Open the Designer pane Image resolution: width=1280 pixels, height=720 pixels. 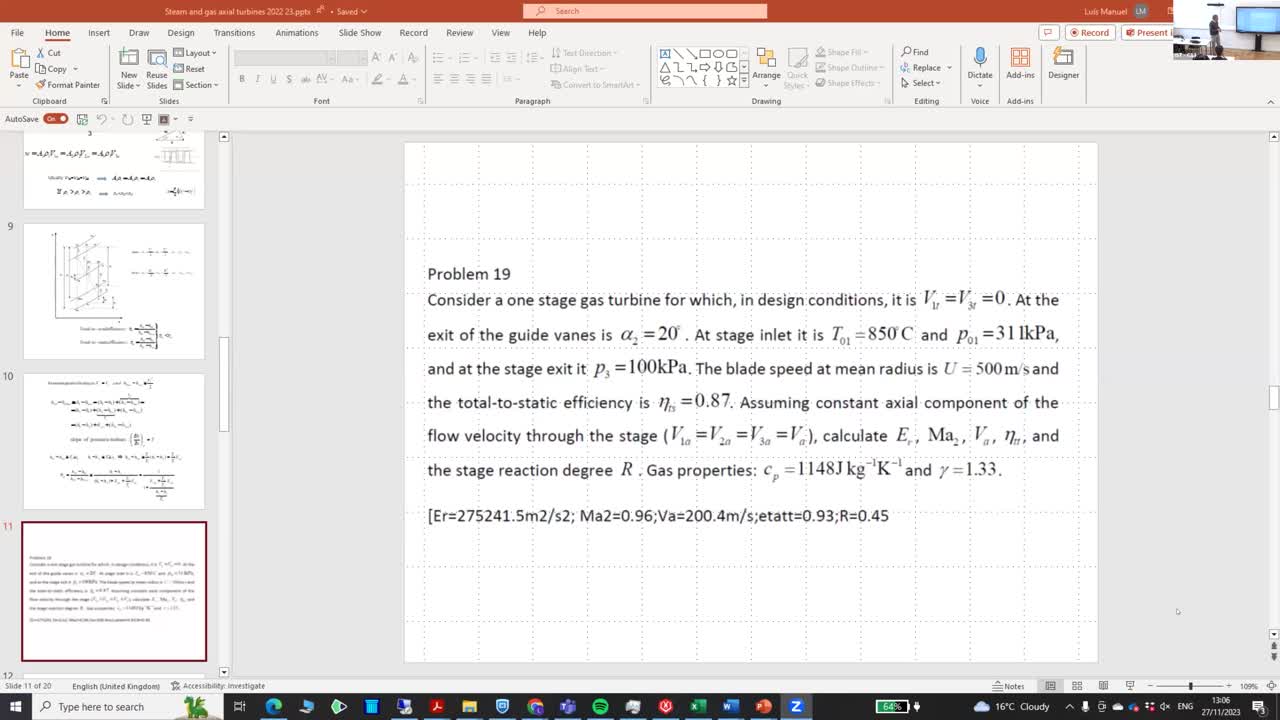coord(1063,64)
